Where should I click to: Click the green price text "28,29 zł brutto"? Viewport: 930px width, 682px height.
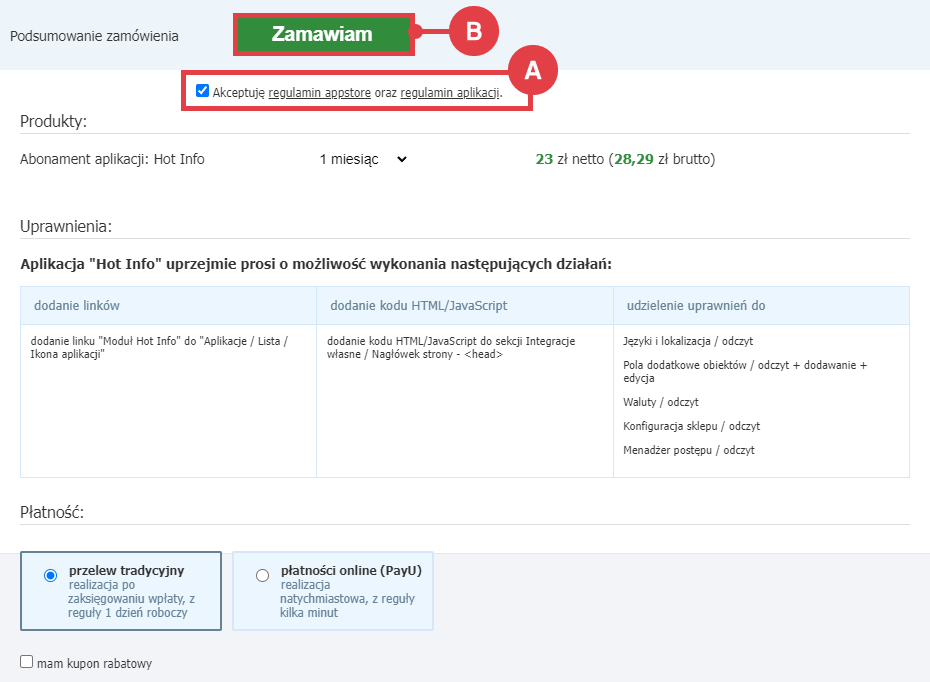click(x=664, y=158)
